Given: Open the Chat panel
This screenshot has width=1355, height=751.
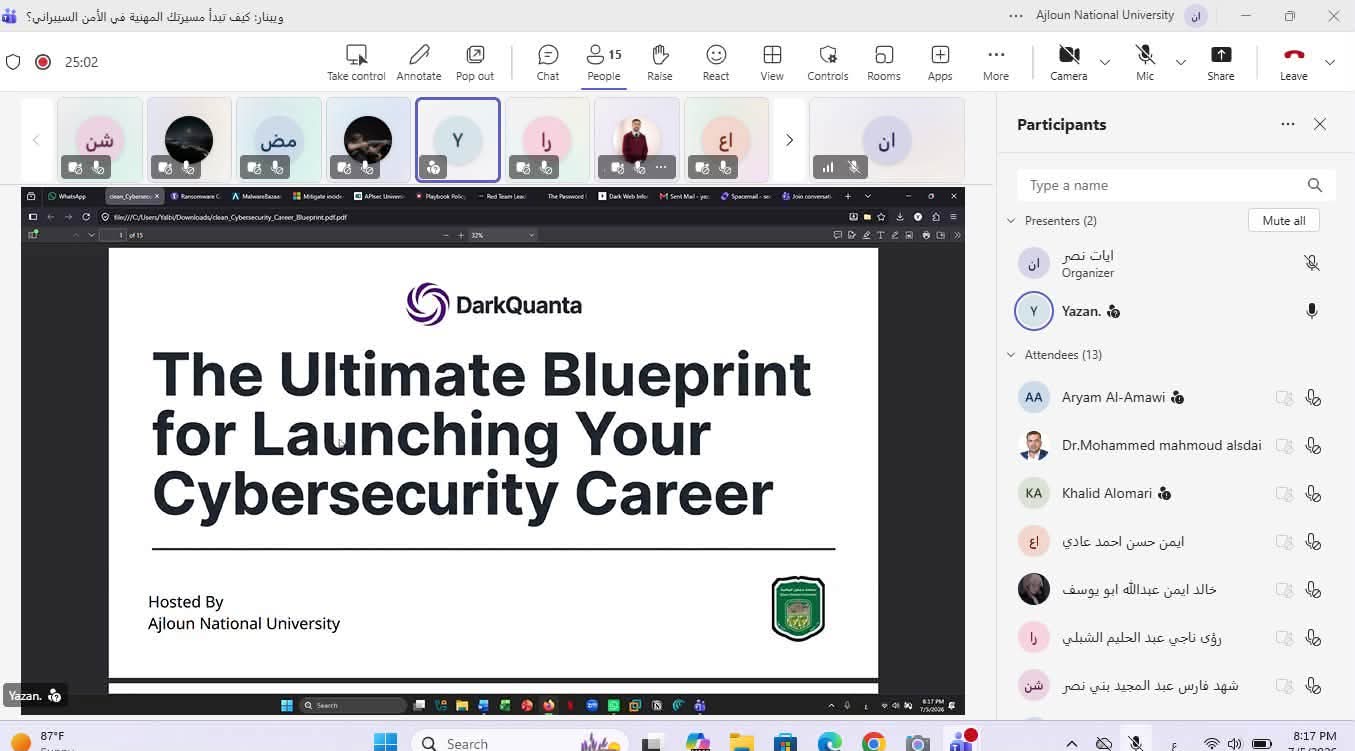Looking at the screenshot, I should pyautogui.click(x=547, y=62).
